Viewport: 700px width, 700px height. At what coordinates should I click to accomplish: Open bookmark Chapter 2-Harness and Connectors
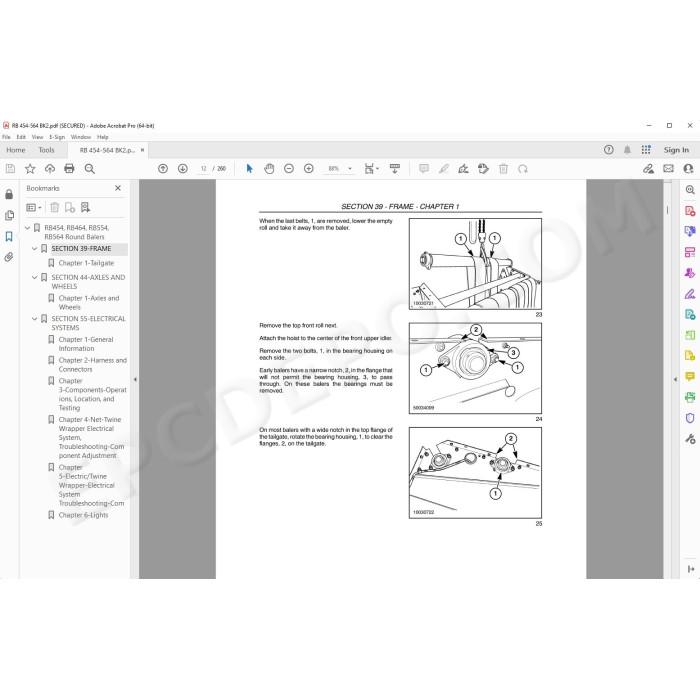[92, 365]
